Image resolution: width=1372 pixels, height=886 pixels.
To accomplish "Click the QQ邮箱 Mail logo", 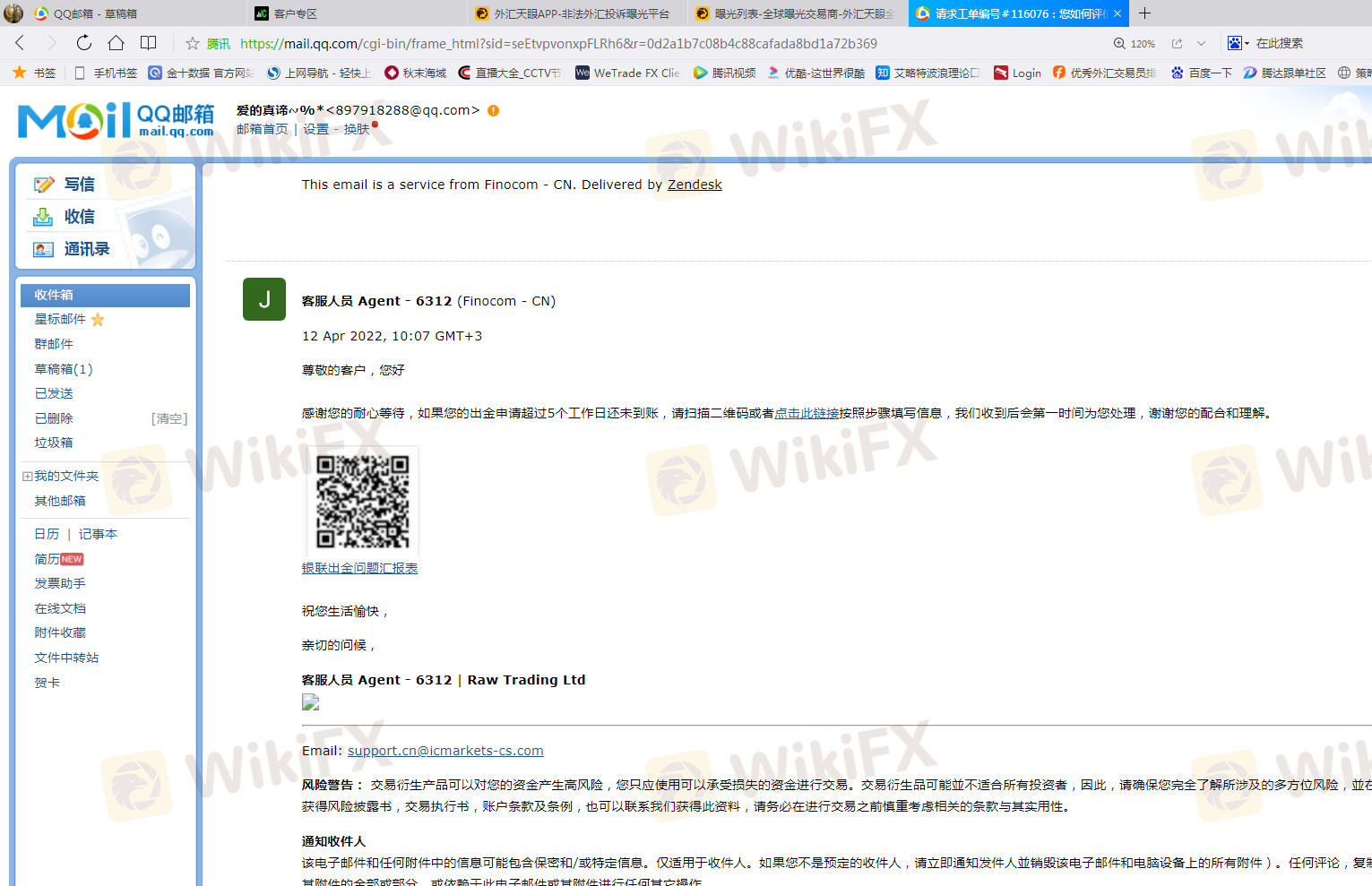I will coord(116,120).
